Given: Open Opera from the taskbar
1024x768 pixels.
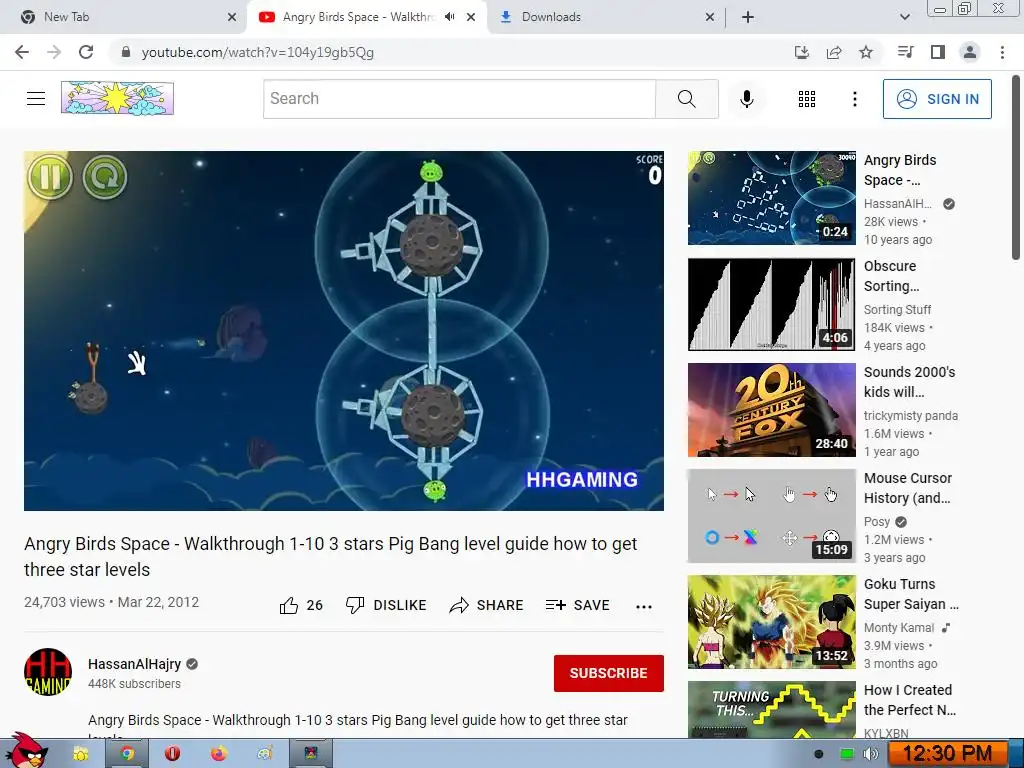Looking at the screenshot, I should click(x=172, y=754).
